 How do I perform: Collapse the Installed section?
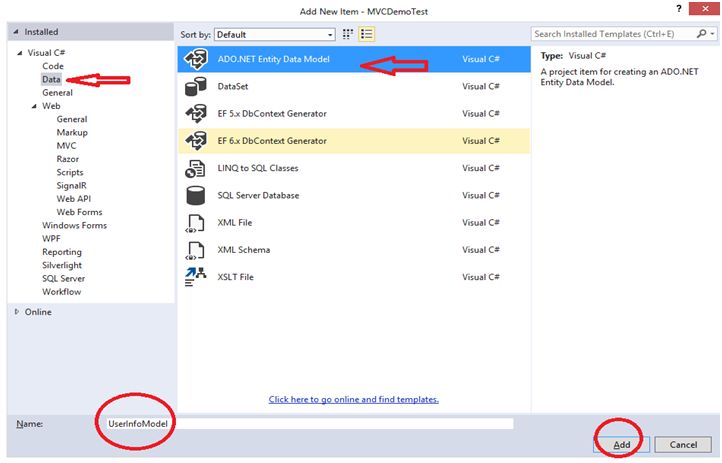16,32
